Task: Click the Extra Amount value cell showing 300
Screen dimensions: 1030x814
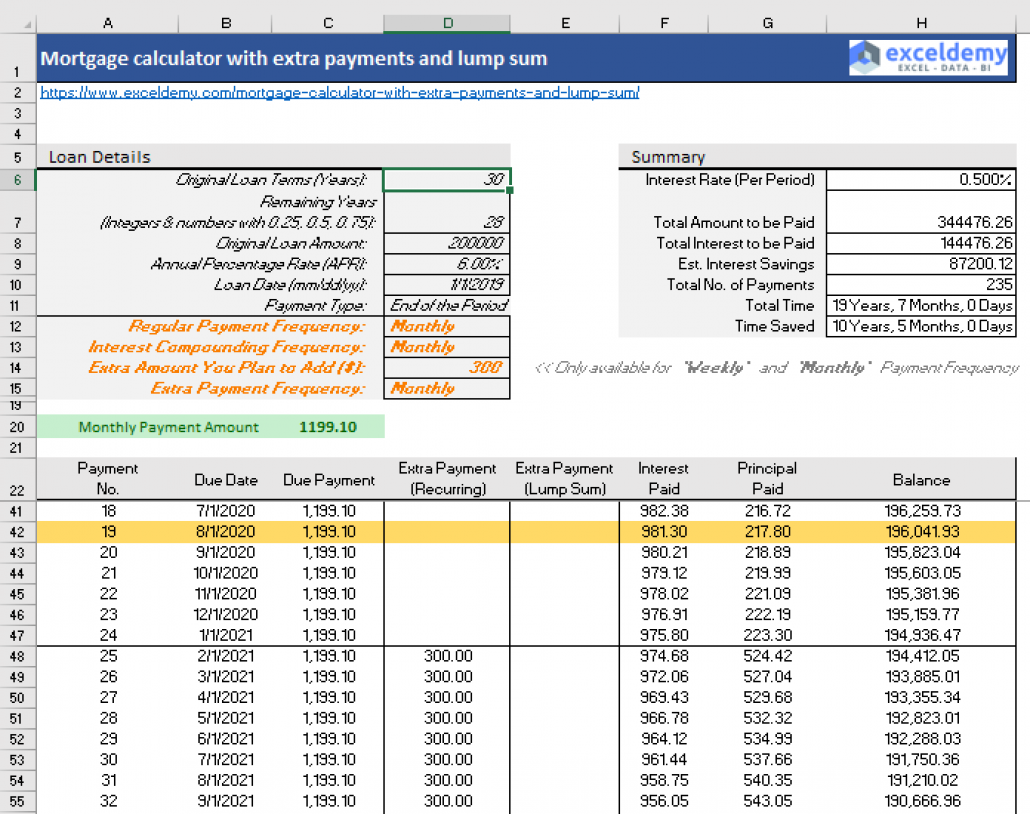Action: tap(447, 368)
